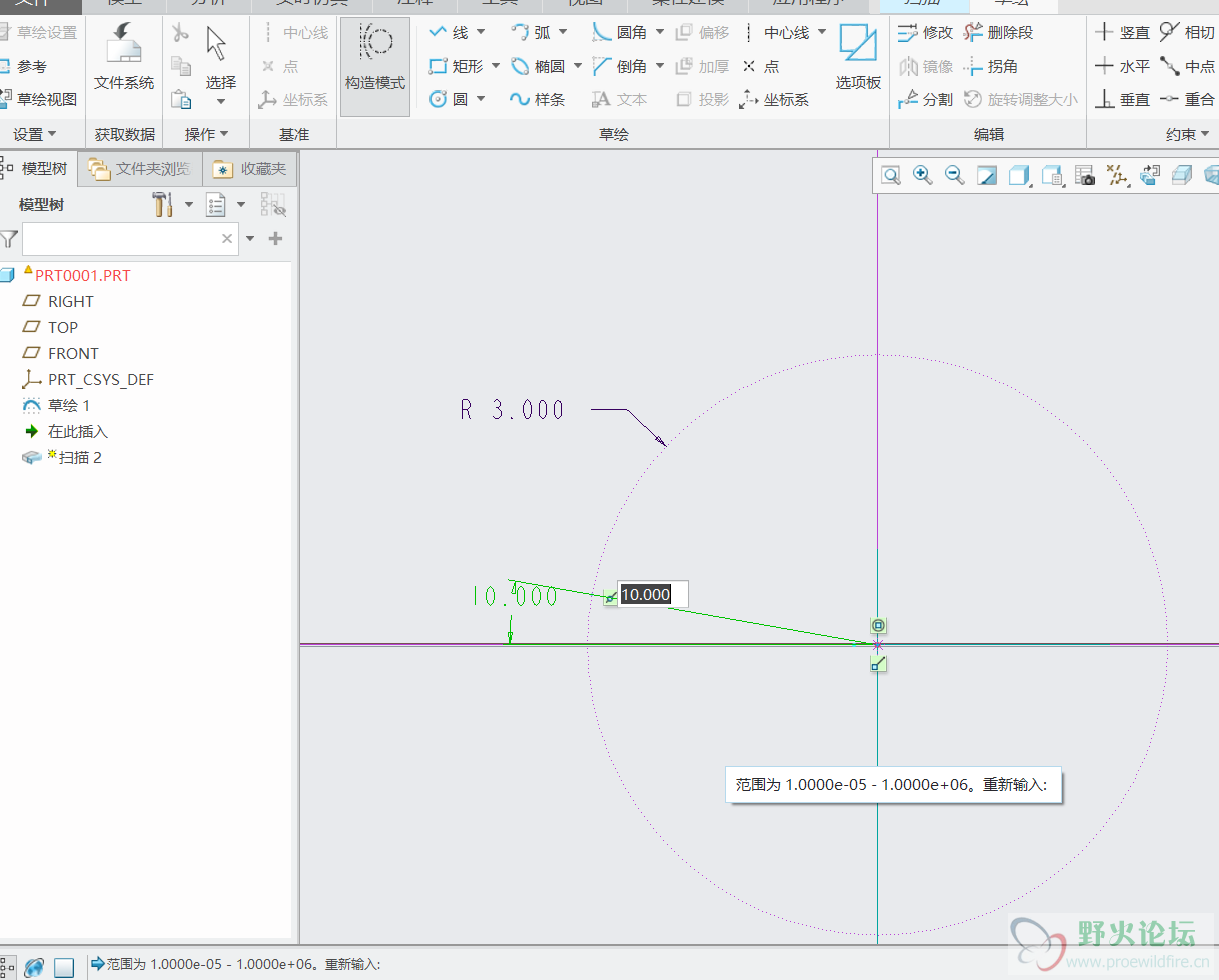Open the Saved Orientations cube icon
The image size is (1219, 980).
pyautogui.click(x=1052, y=176)
